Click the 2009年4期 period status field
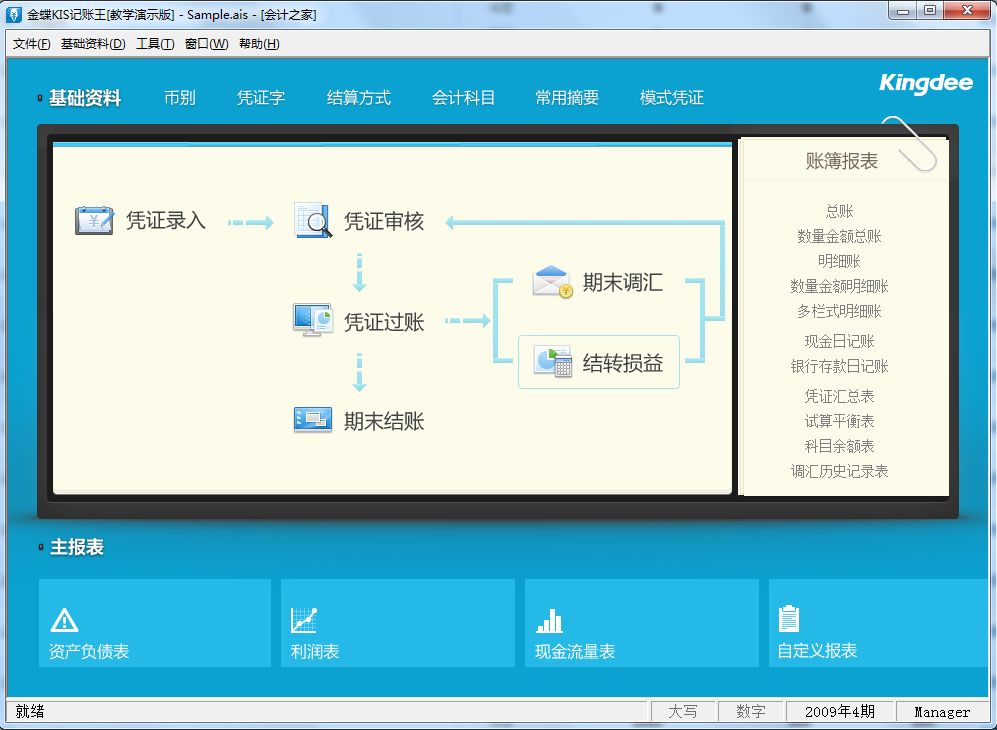 pyautogui.click(x=839, y=712)
